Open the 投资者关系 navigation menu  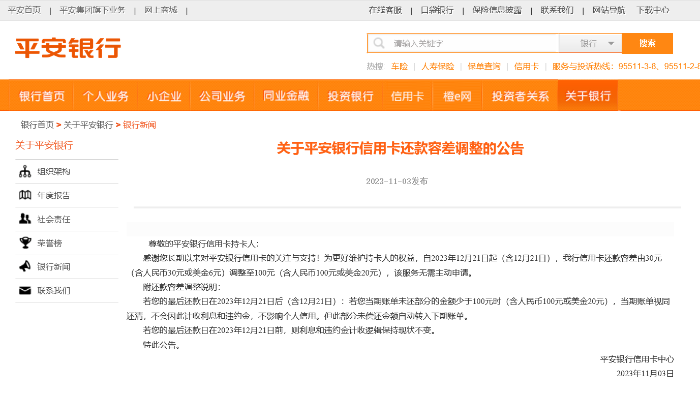520,96
